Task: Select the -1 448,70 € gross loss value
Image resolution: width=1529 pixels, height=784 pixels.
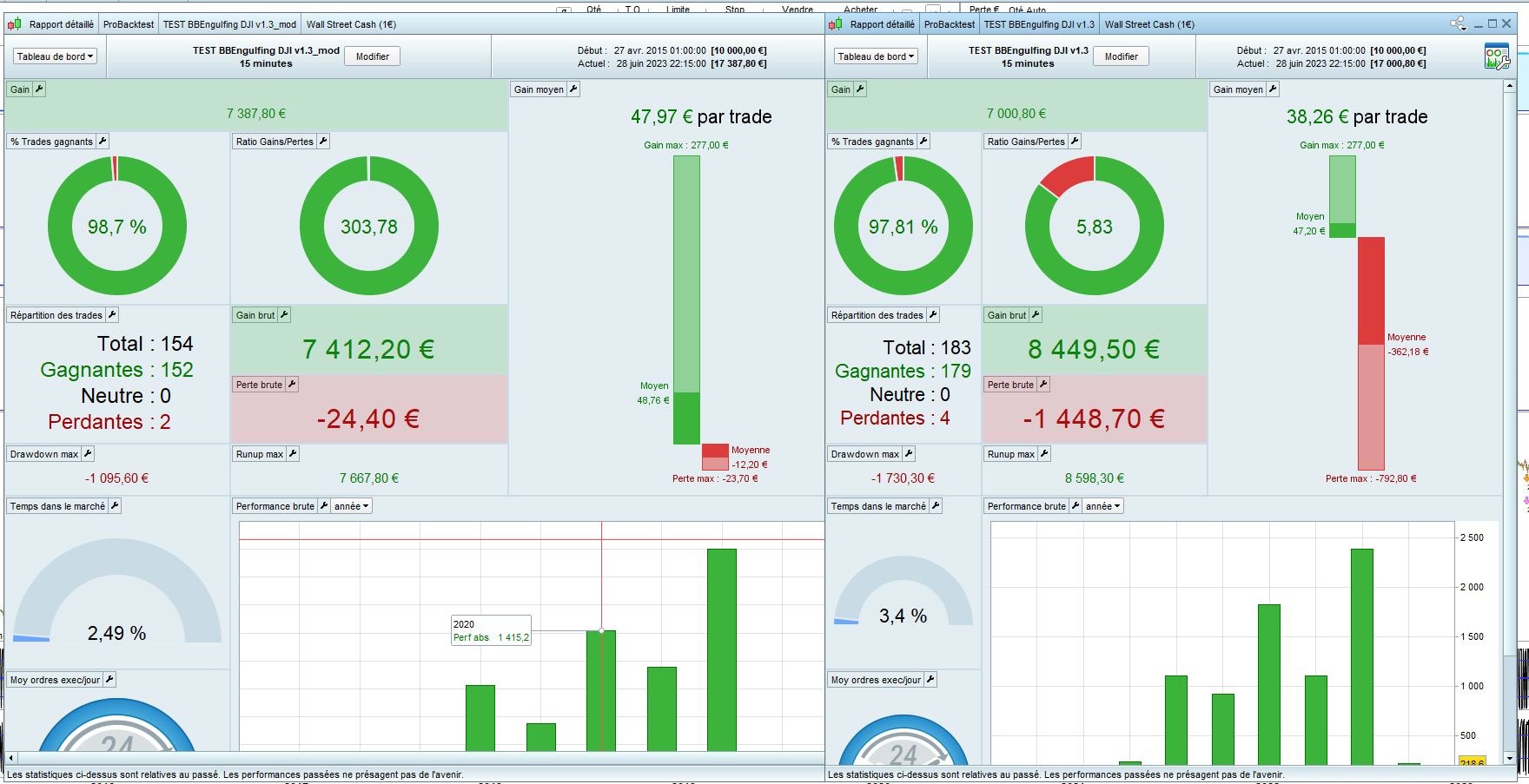Action: pyautogui.click(x=1094, y=418)
